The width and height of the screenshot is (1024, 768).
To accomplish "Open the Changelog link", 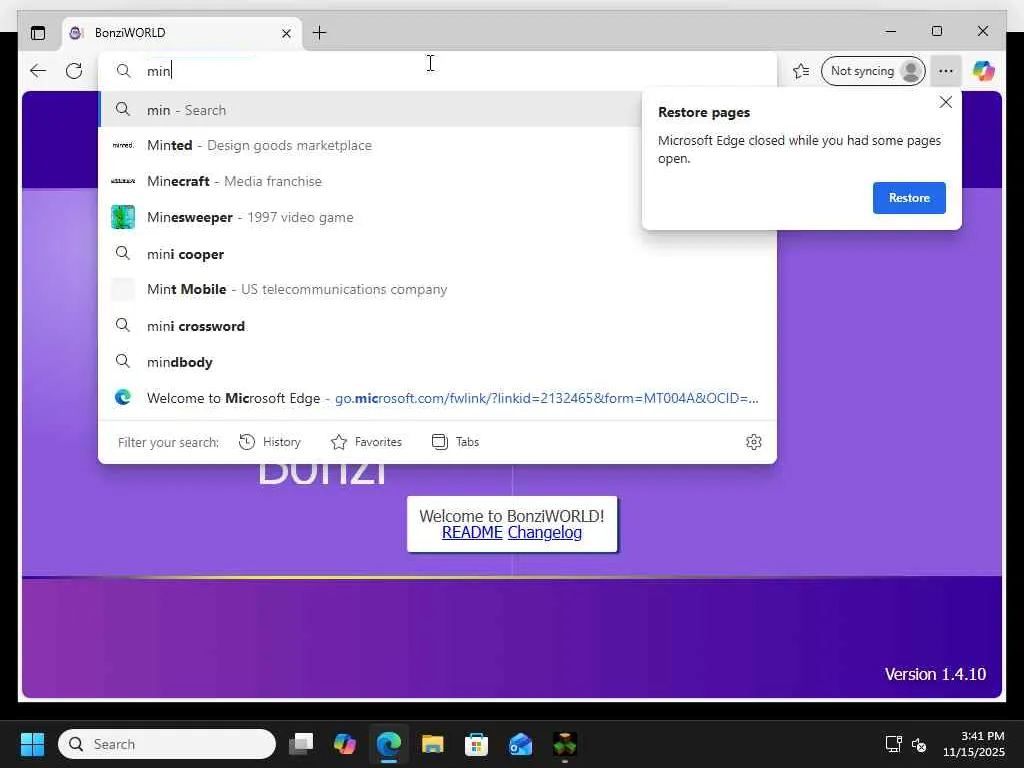I will (x=545, y=533).
